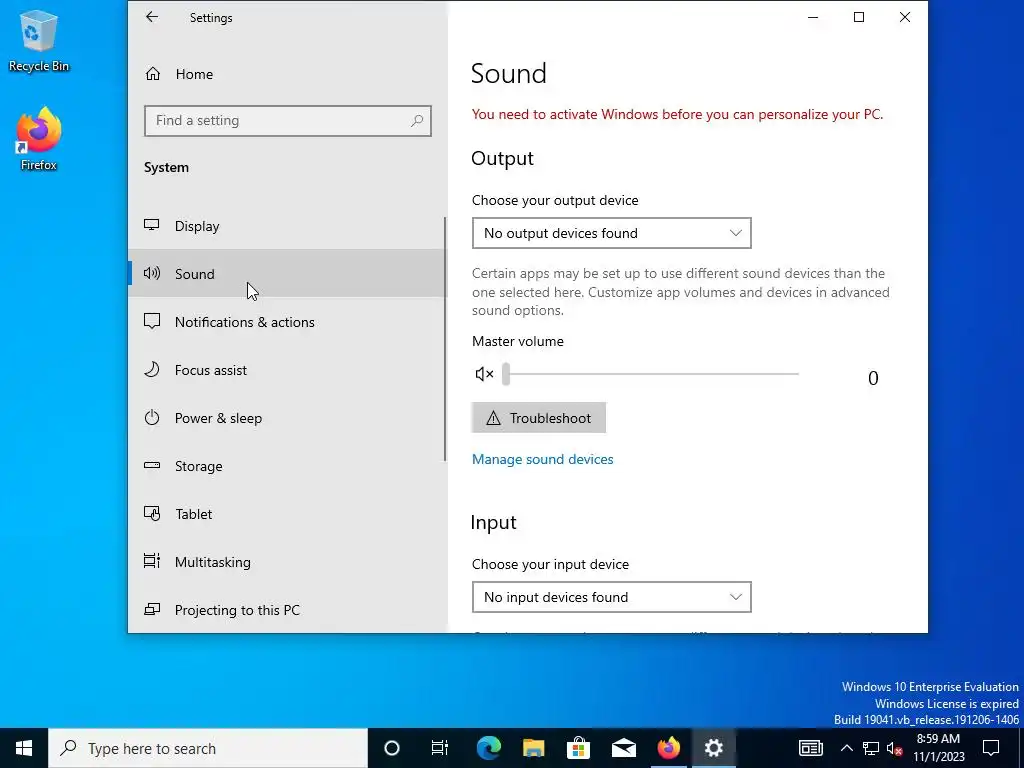Expand the output device dropdown
The width and height of the screenshot is (1024, 768).
(x=611, y=233)
